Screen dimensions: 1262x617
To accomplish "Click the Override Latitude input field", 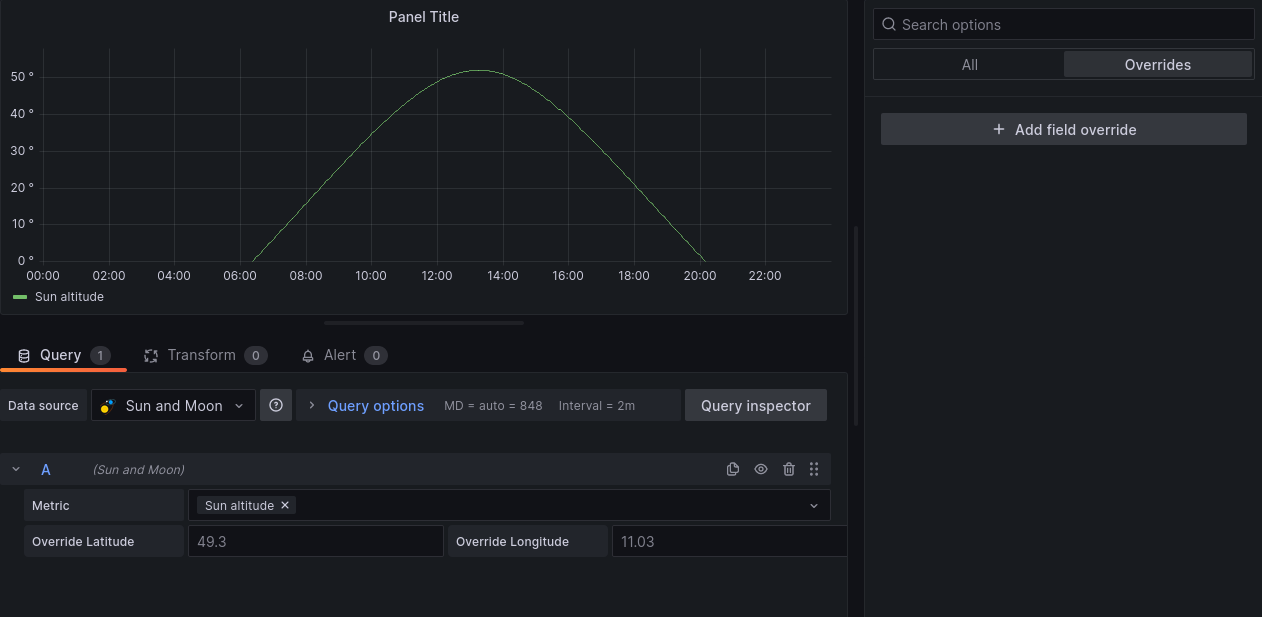I will pos(315,541).
